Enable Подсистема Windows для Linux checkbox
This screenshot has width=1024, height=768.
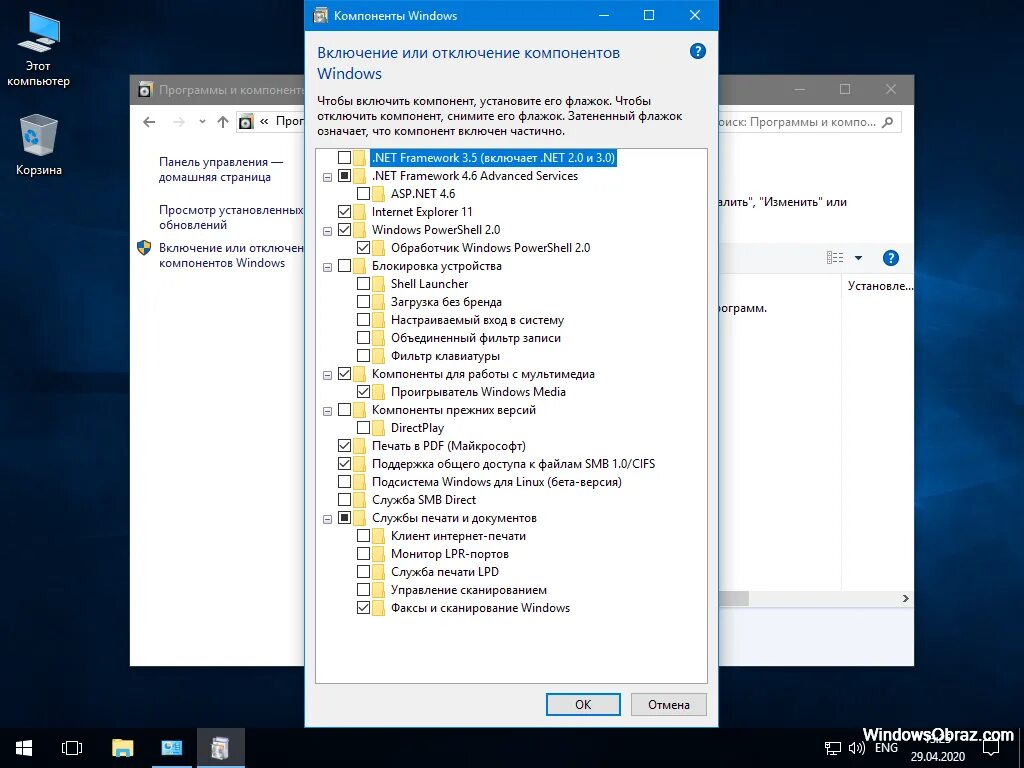344,482
